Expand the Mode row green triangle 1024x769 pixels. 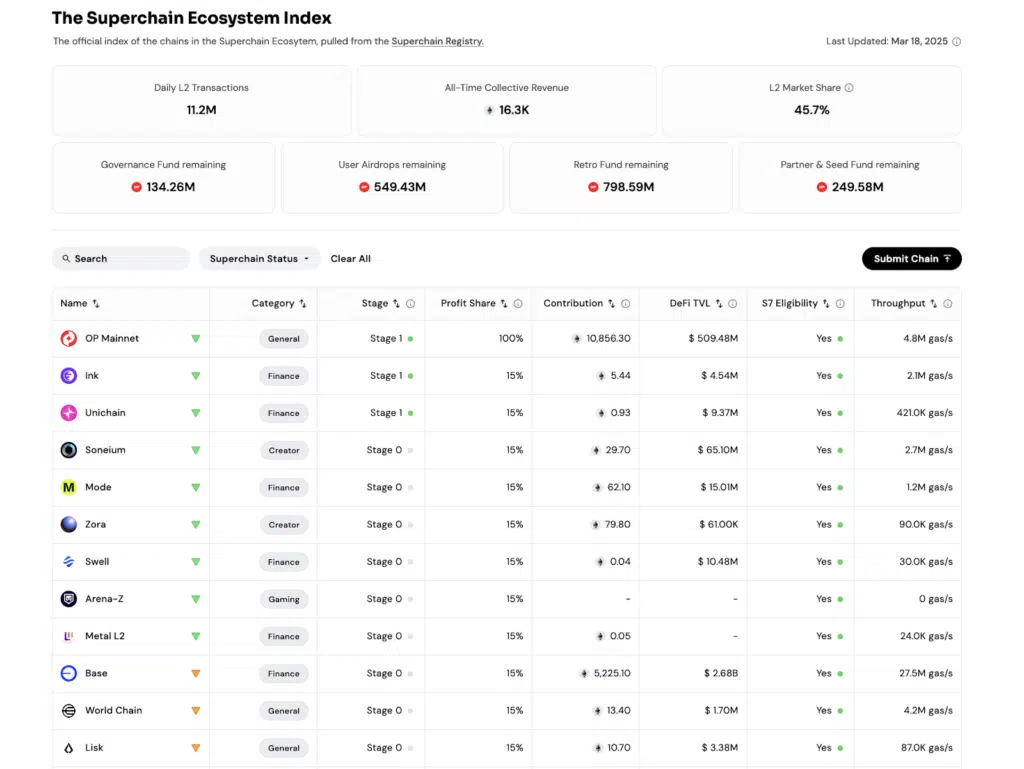[195, 488]
